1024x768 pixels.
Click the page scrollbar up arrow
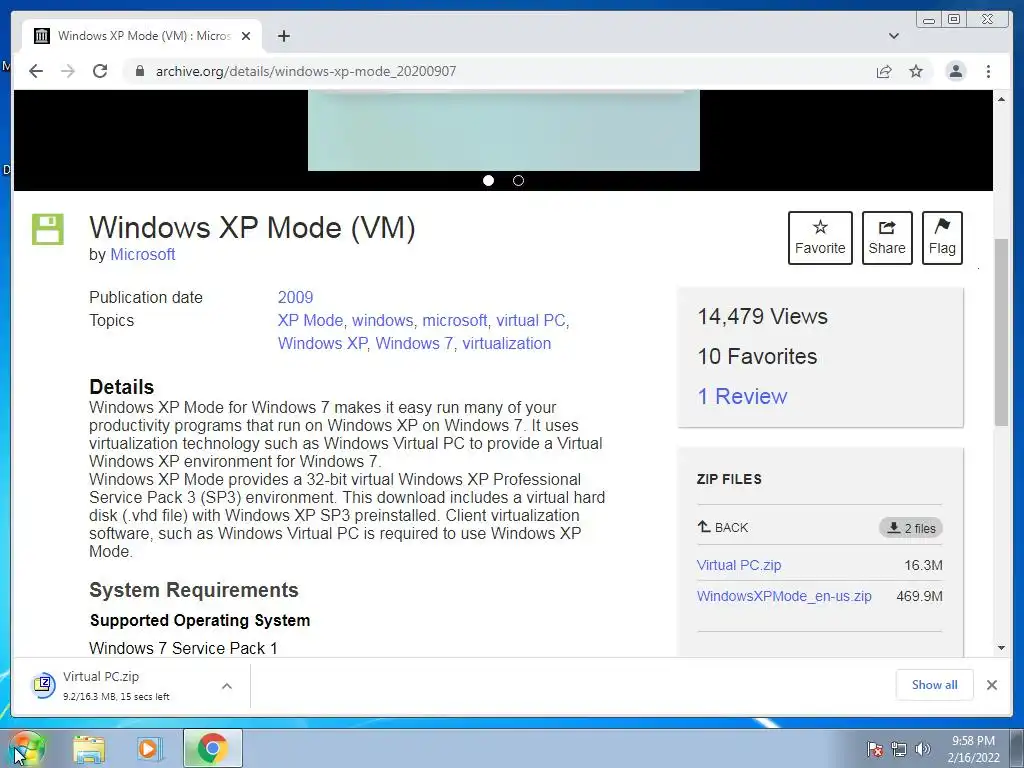tap(1001, 99)
